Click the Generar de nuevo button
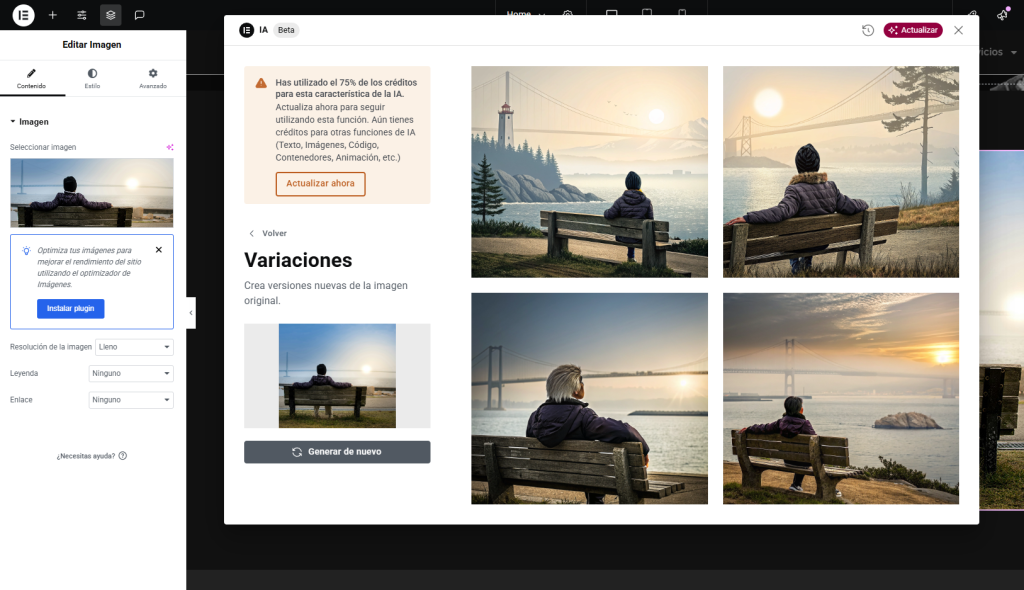This screenshot has width=1024, height=590. (x=337, y=452)
